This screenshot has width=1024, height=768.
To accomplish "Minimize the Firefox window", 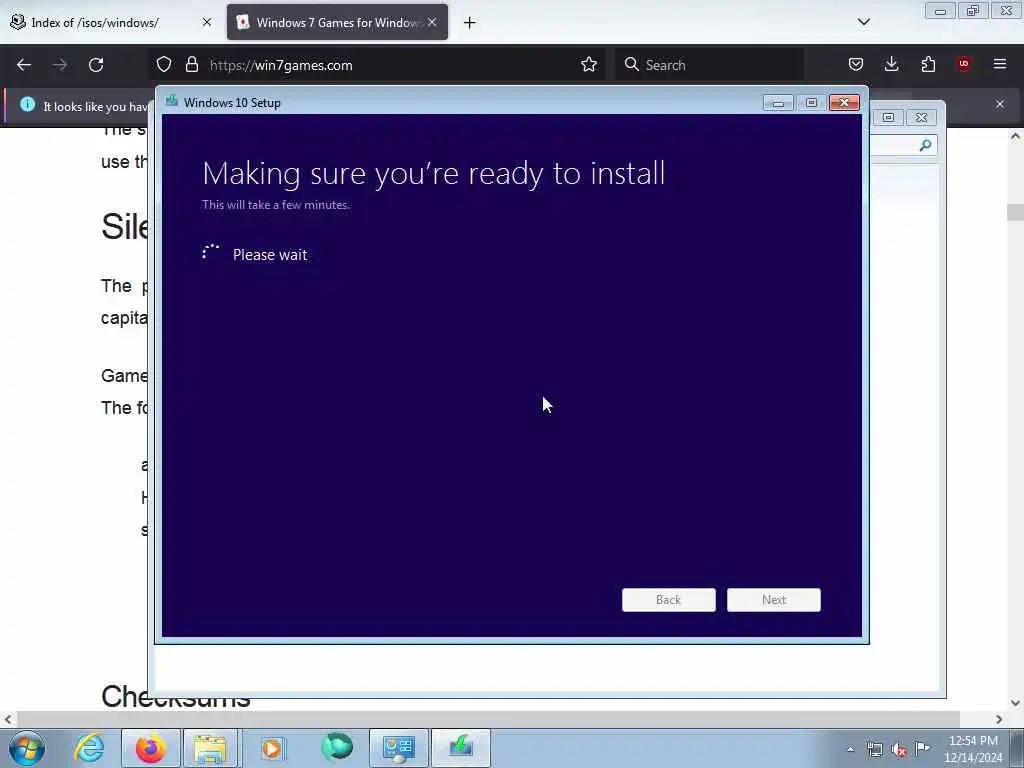I will [940, 11].
